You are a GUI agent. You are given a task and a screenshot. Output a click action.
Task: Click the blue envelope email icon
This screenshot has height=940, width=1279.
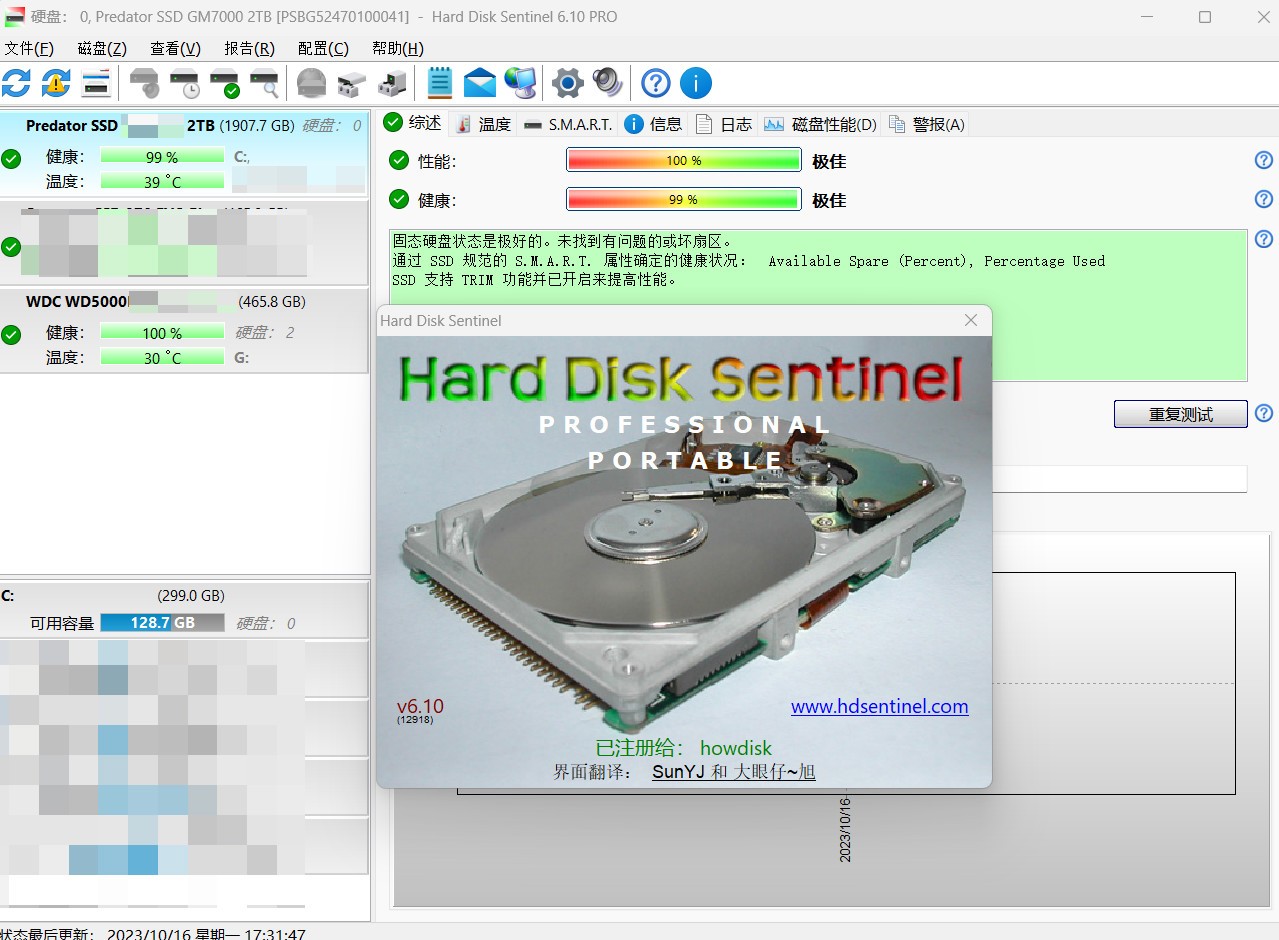coord(480,82)
